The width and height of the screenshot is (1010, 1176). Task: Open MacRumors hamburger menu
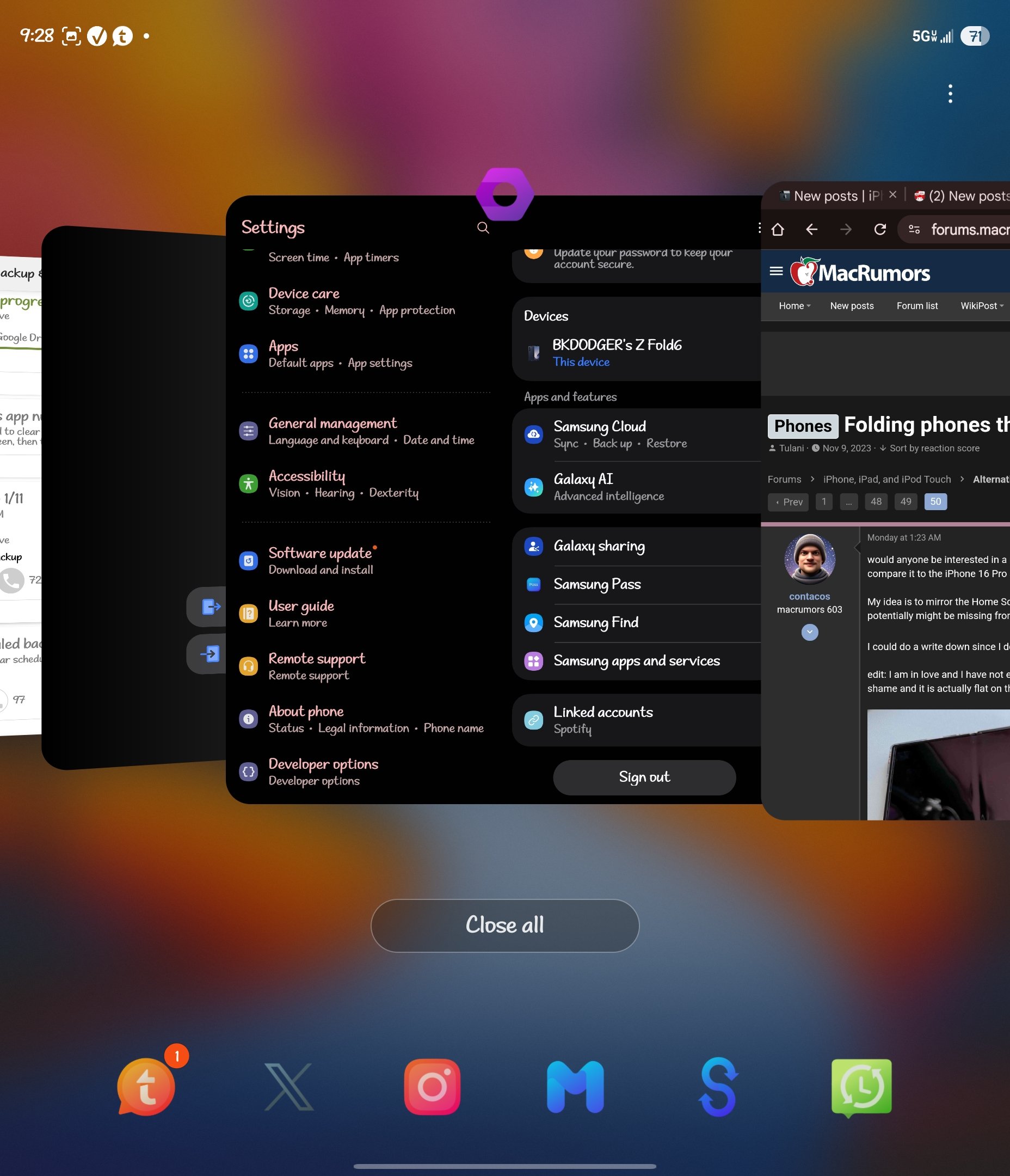point(776,271)
